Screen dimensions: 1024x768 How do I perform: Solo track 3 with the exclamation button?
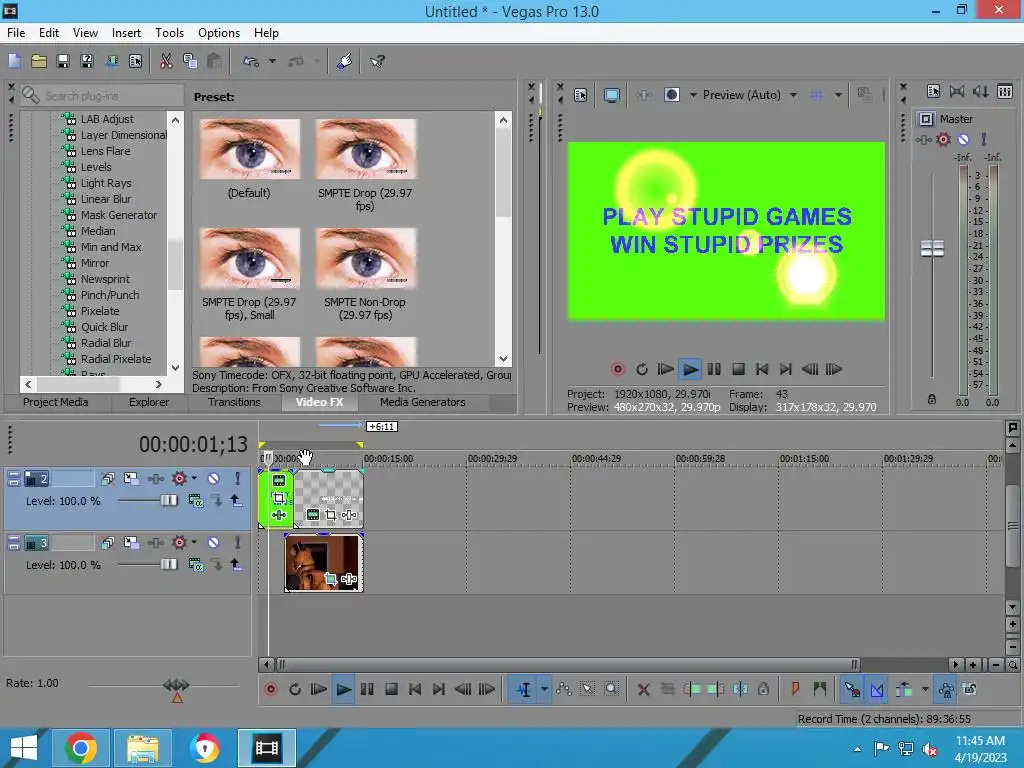tap(238, 543)
